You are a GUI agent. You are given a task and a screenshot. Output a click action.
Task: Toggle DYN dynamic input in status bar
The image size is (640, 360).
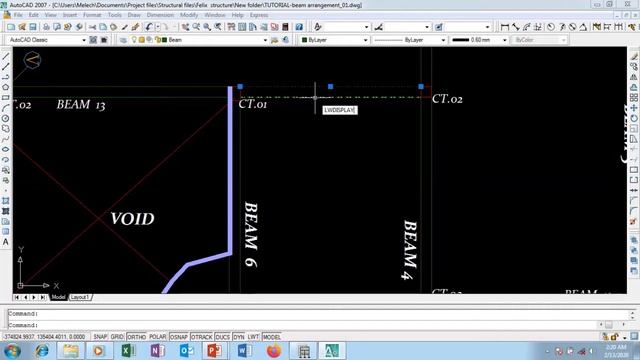coord(239,337)
